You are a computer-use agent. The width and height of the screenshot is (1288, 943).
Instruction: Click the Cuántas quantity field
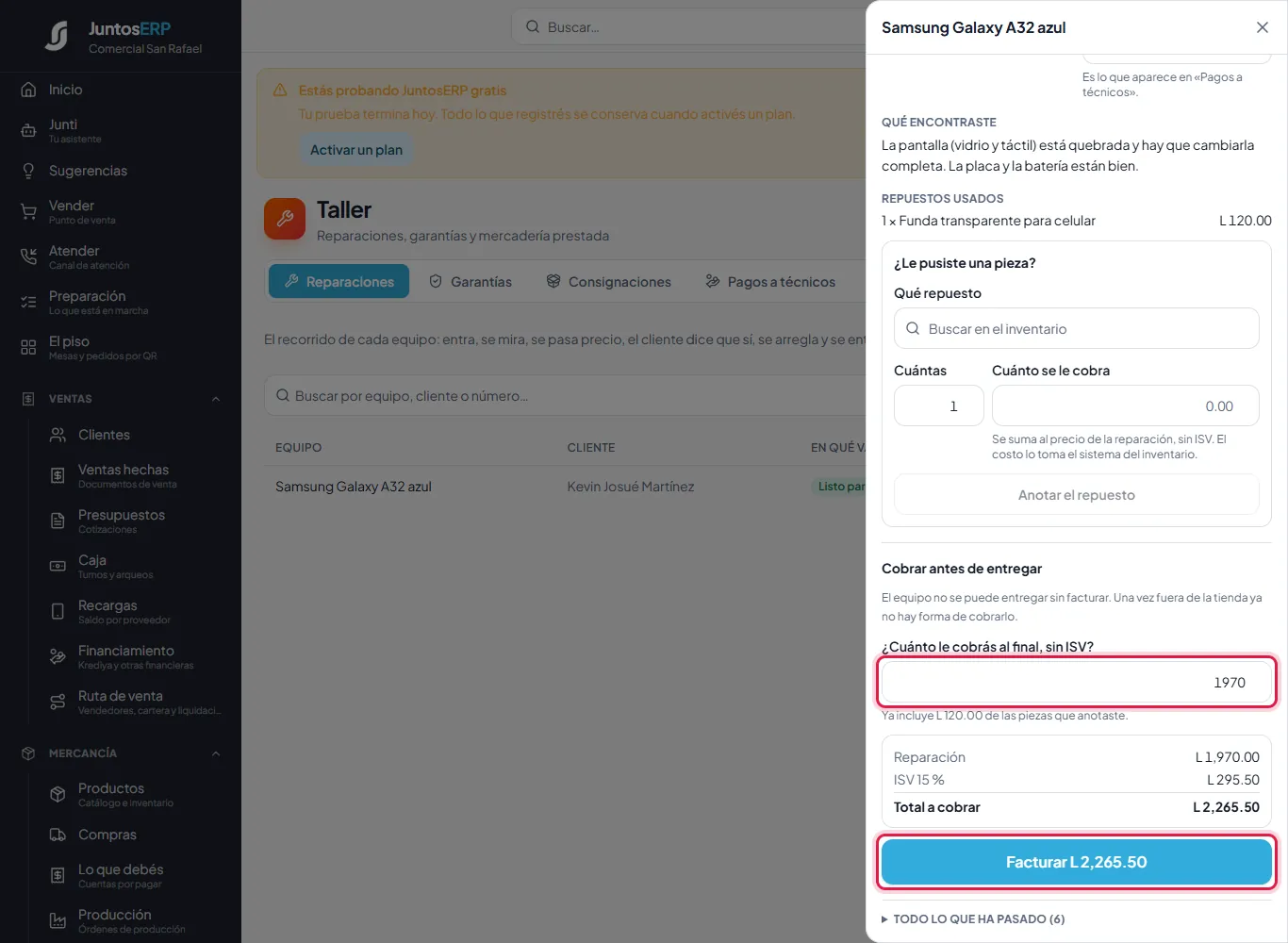coord(939,405)
